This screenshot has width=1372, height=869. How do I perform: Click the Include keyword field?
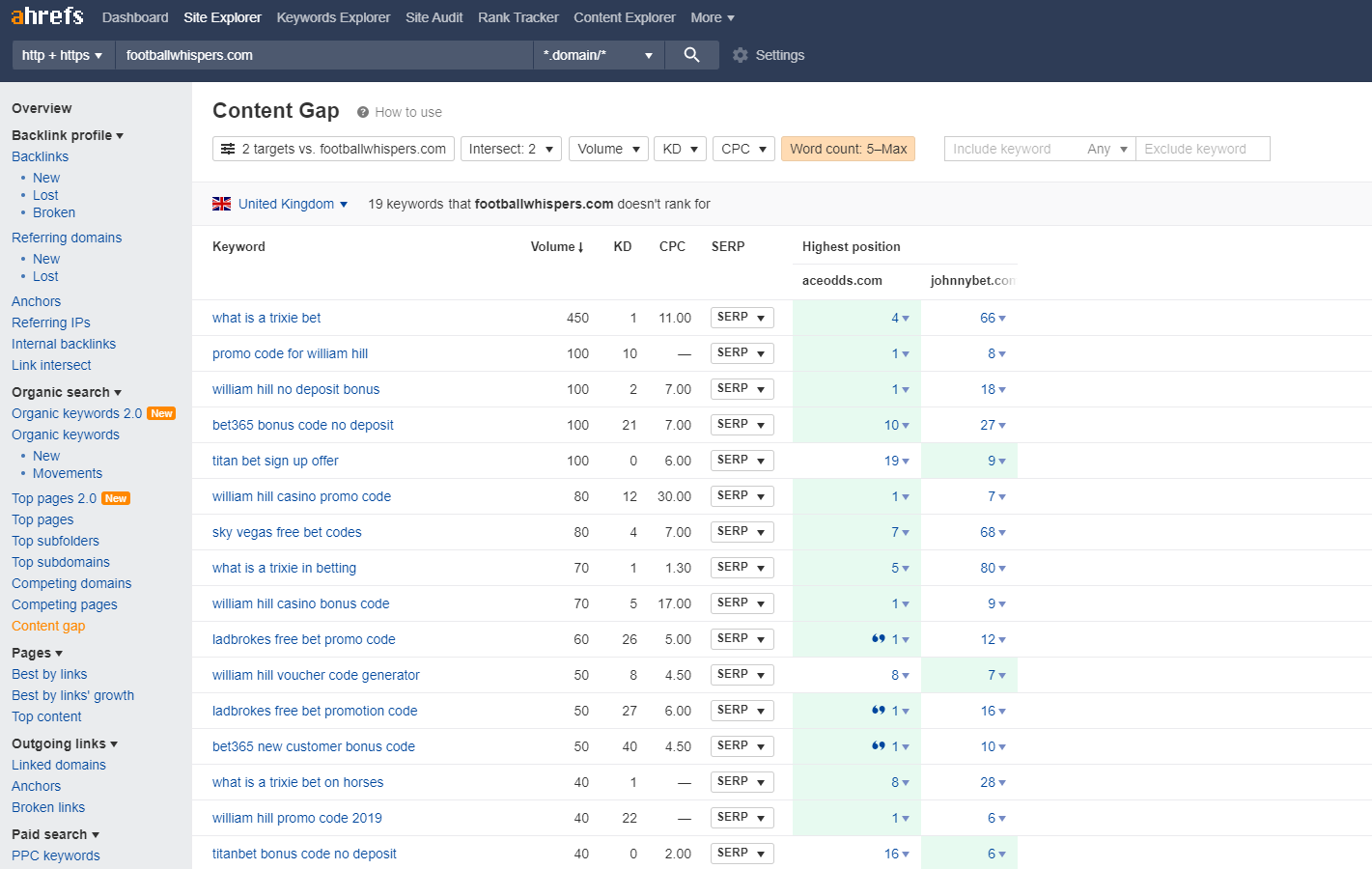(1012, 149)
